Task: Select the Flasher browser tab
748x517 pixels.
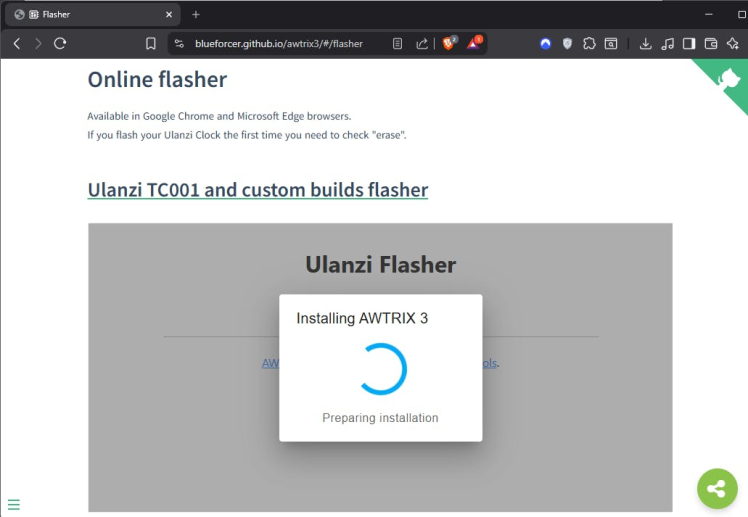Action: click(93, 15)
